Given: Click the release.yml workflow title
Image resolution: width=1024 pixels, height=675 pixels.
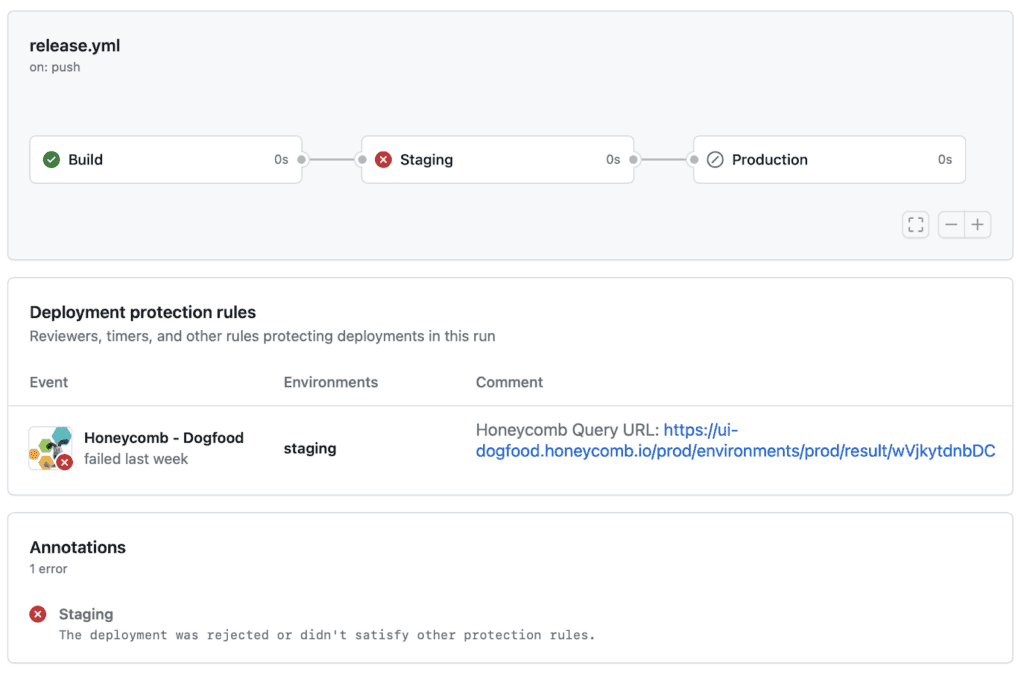Looking at the screenshot, I should tap(75, 45).
